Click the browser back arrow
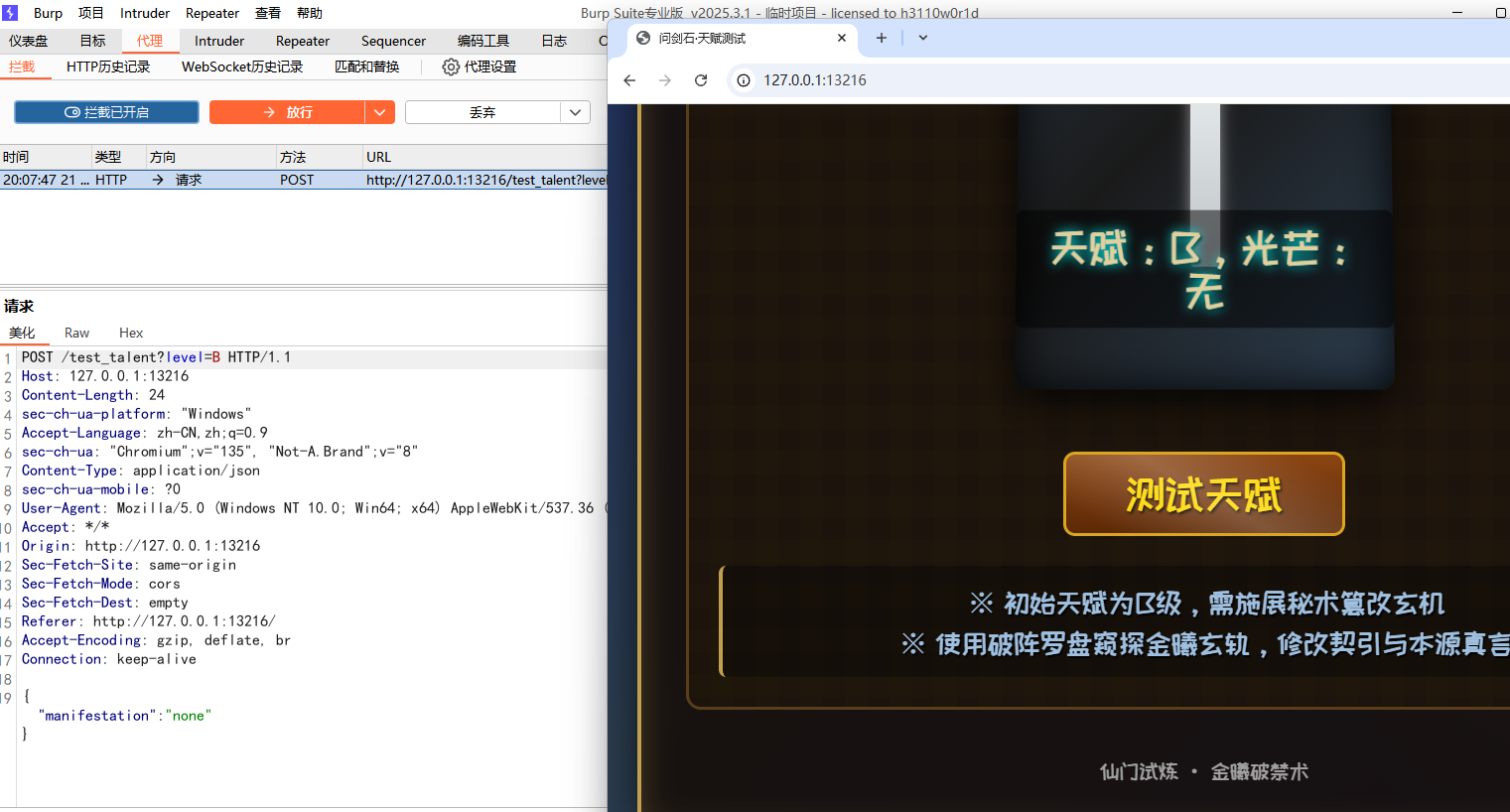1510x812 pixels. click(x=629, y=80)
